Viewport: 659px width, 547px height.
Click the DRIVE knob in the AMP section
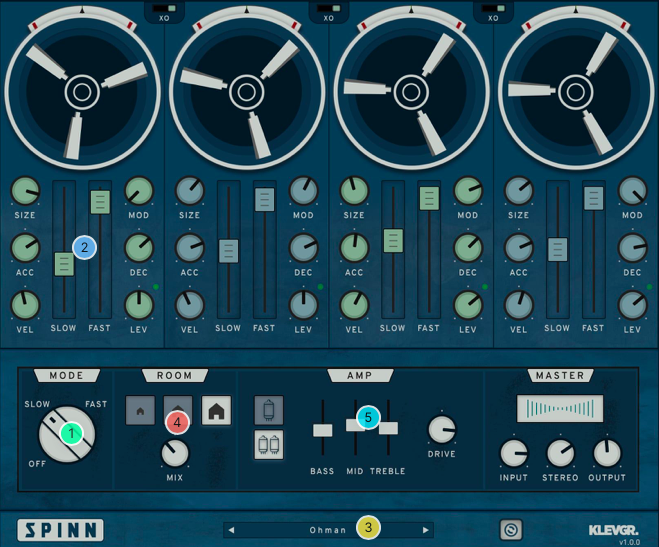click(442, 429)
